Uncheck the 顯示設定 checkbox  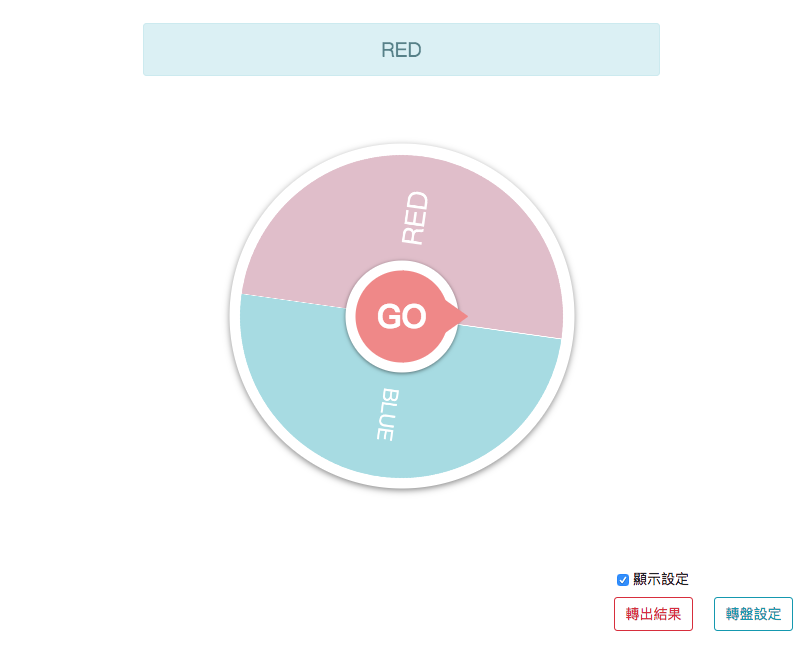tap(623, 580)
